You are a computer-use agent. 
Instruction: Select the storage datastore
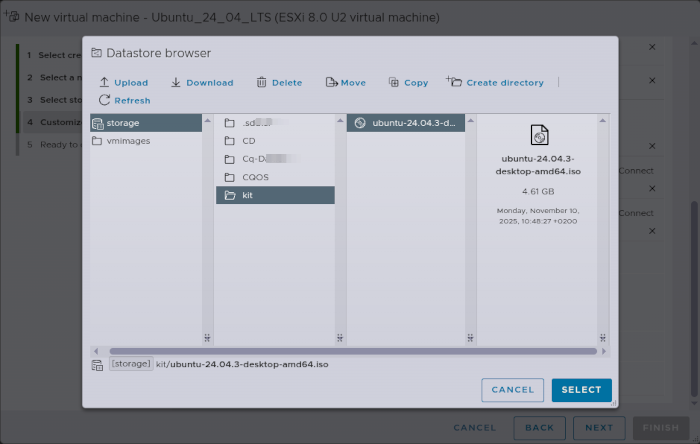124,123
